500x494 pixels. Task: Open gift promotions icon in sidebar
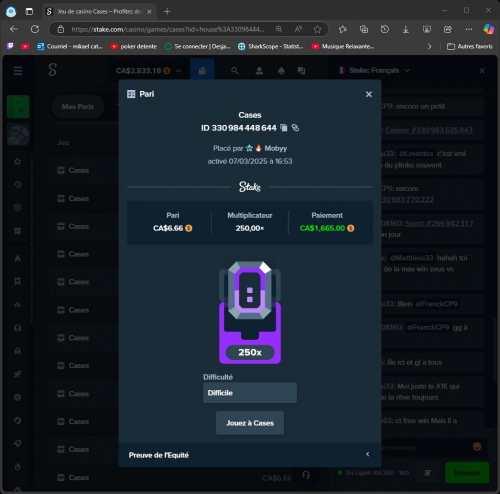[x=18, y=351]
